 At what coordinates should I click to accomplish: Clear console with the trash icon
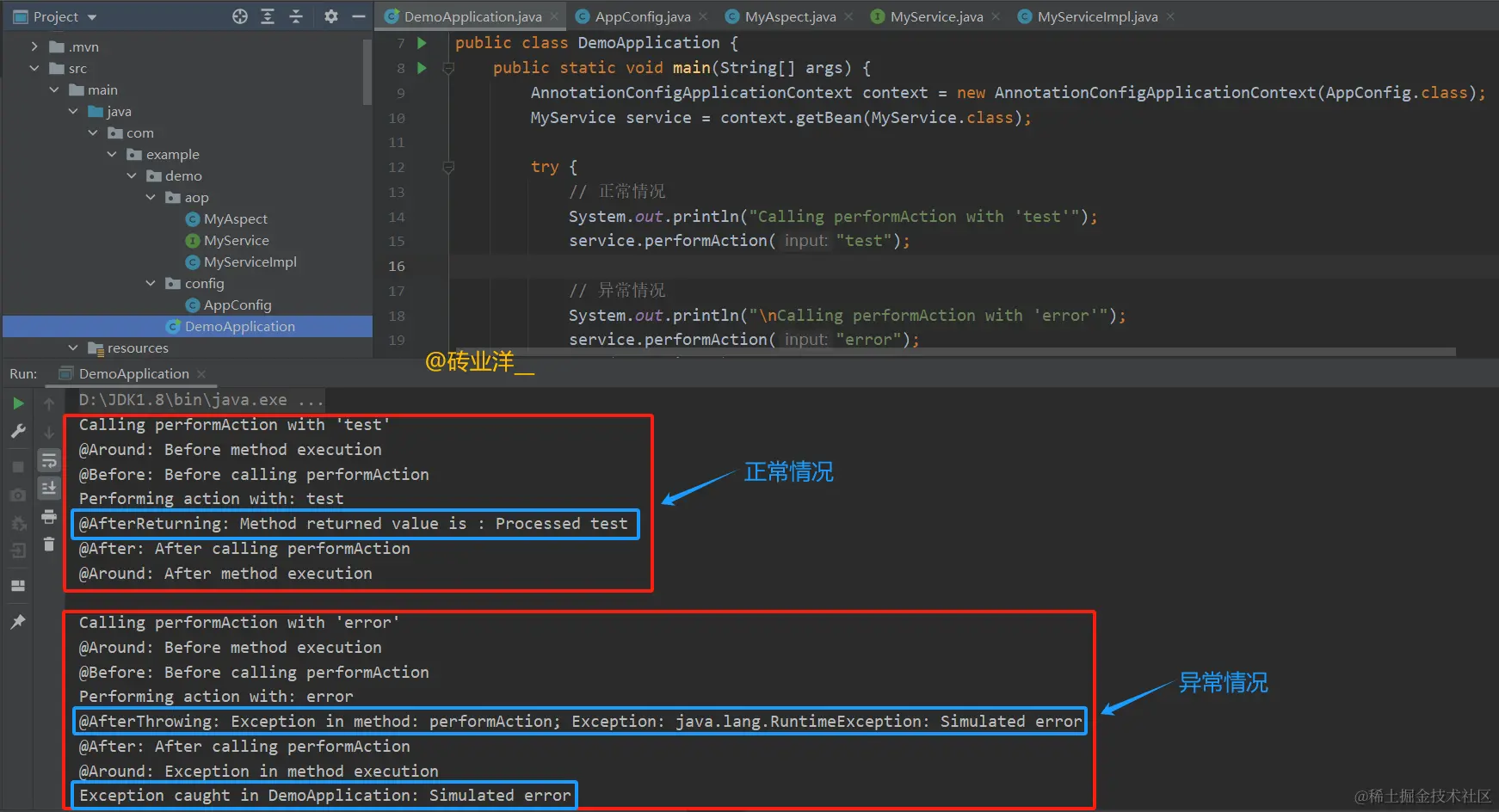click(x=49, y=544)
